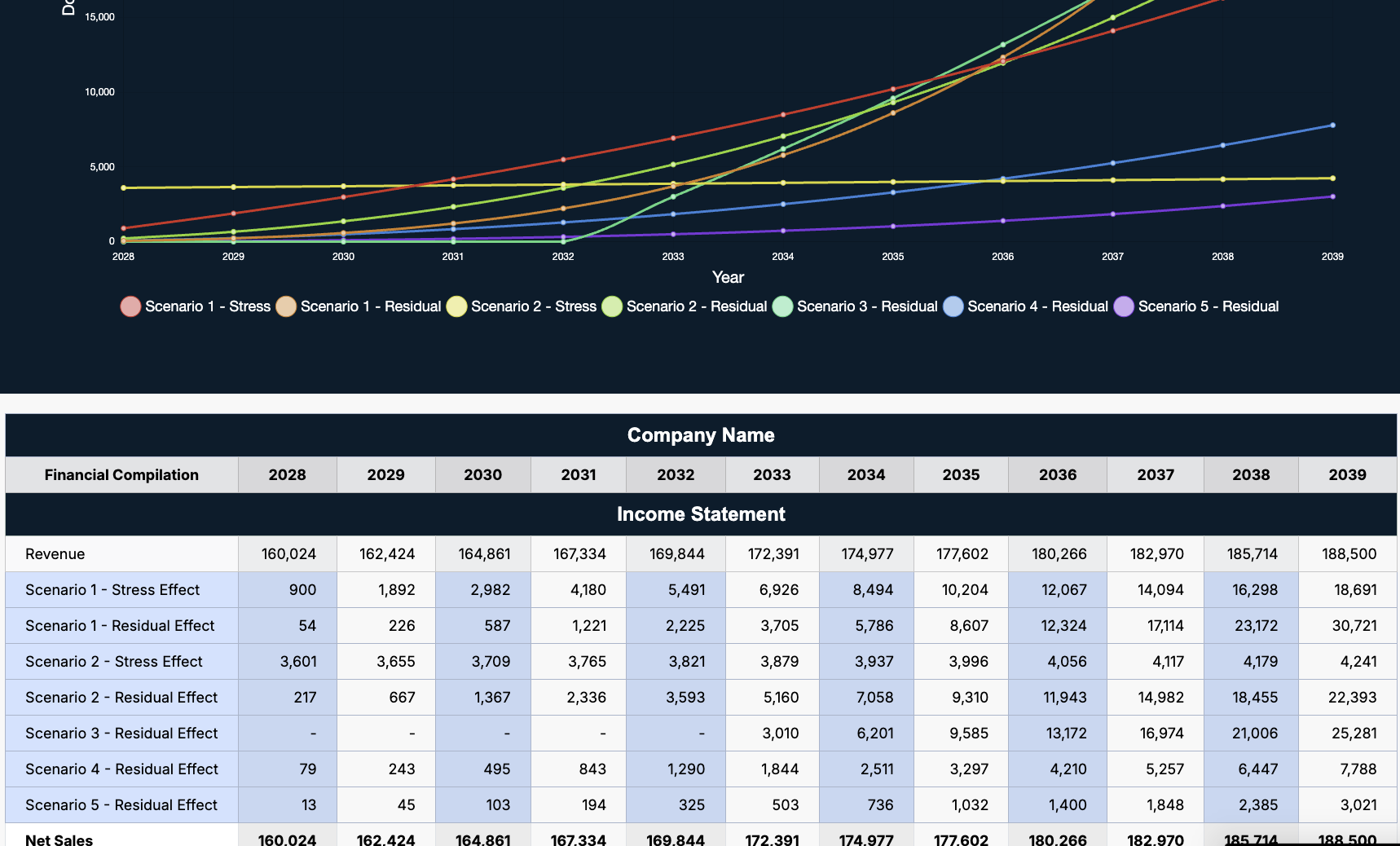This screenshot has height=846, width=1400.
Task: Click the Net Sales row label
Action: coord(57,839)
